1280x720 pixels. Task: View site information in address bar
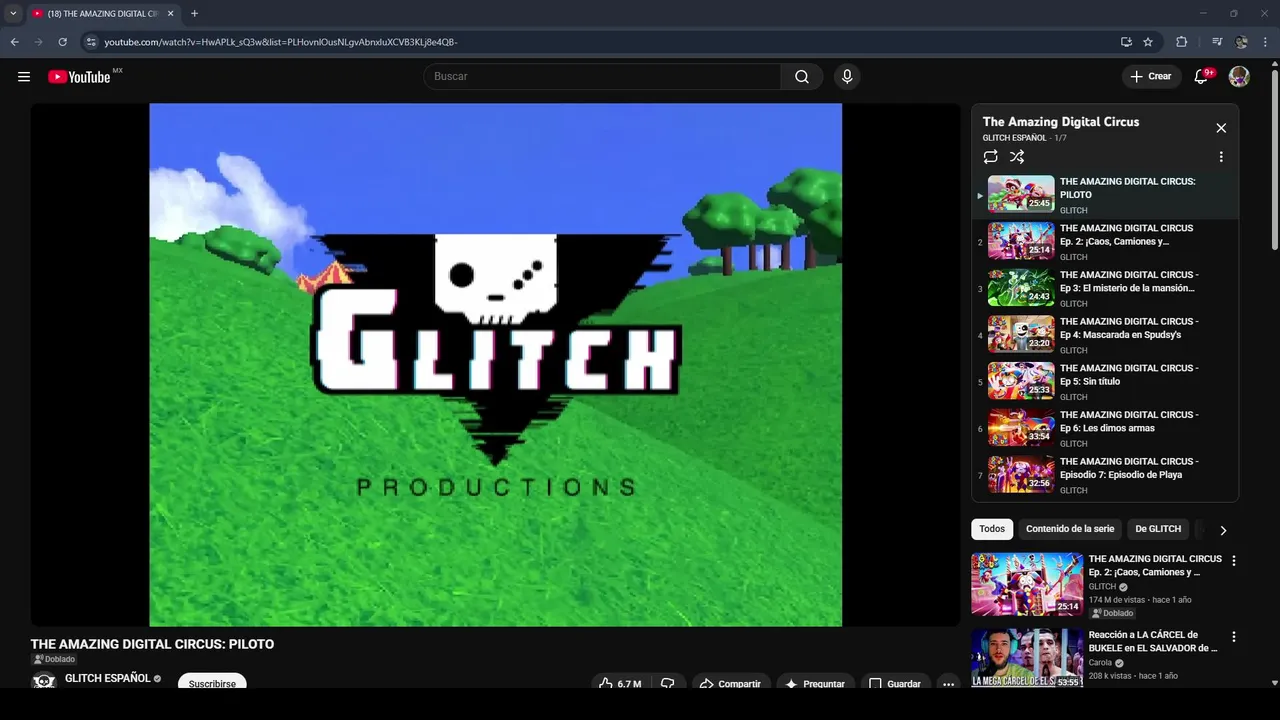coord(91,42)
